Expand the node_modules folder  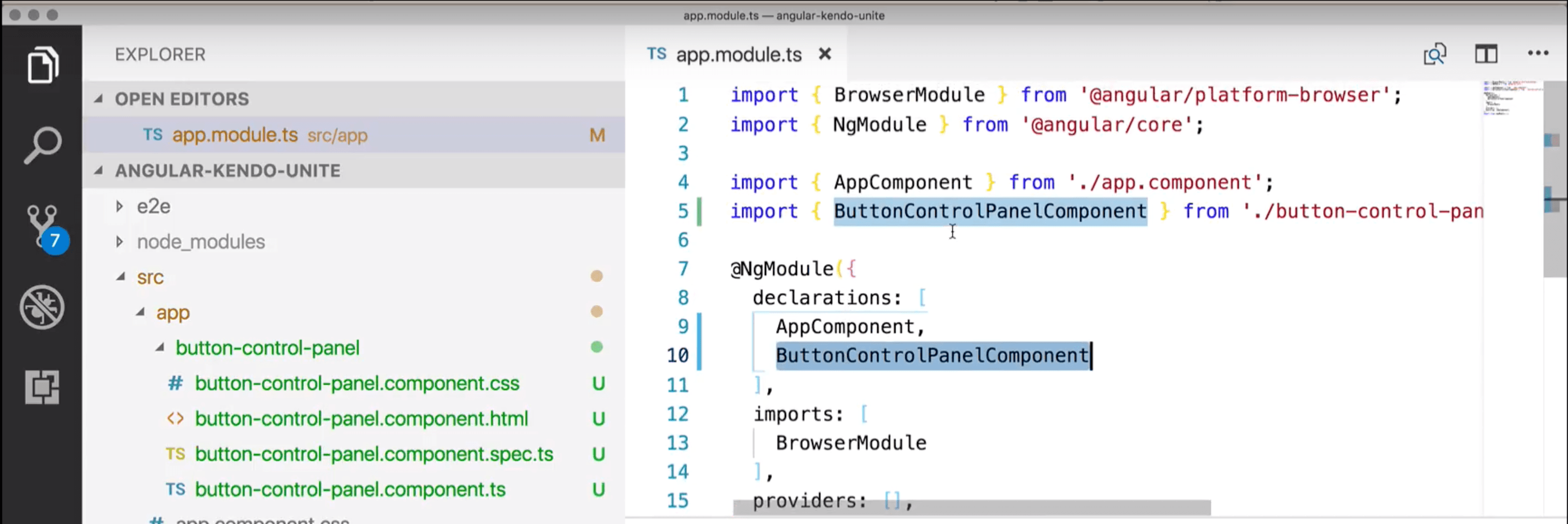coord(120,241)
